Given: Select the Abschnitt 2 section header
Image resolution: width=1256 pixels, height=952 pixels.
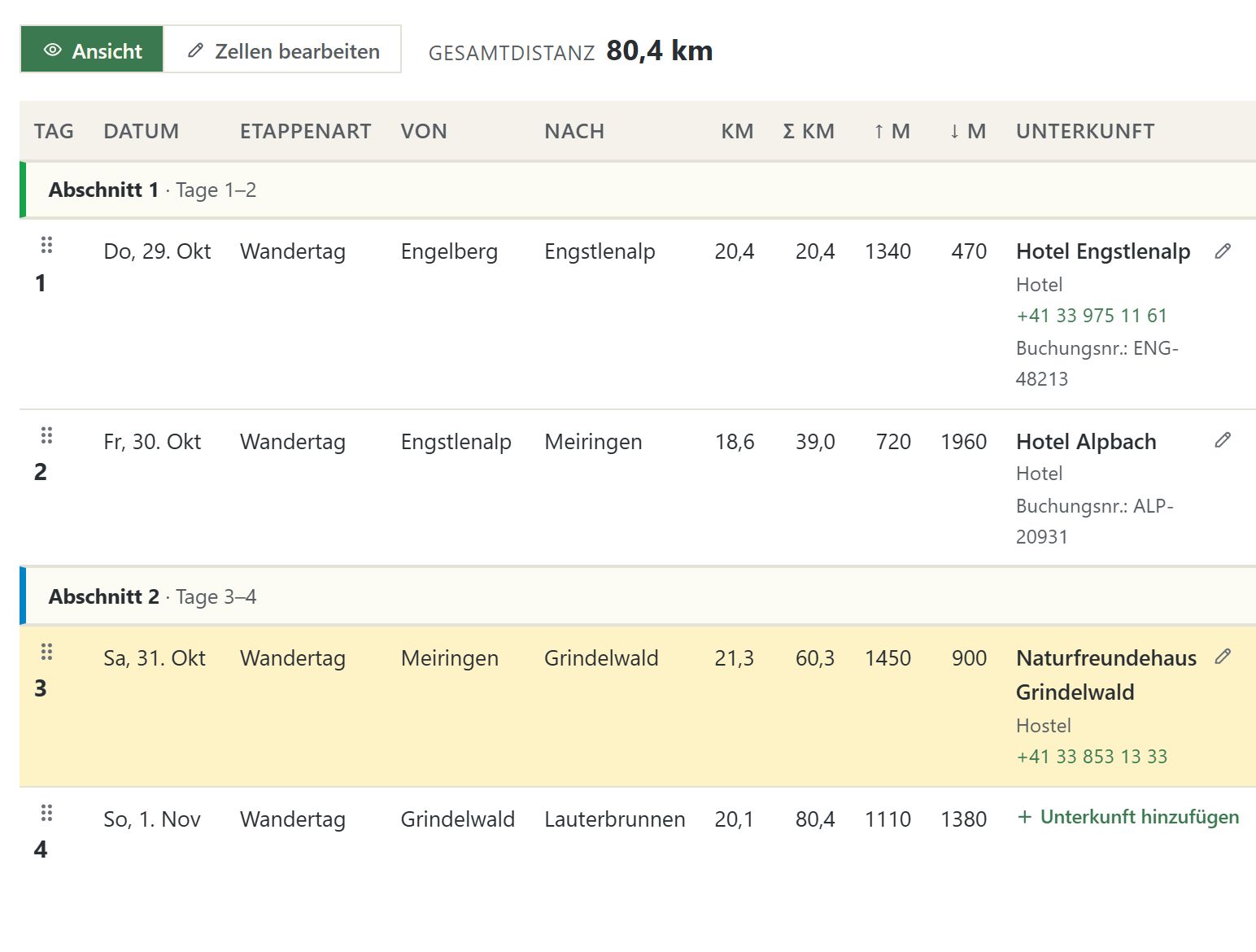Looking at the screenshot, I should pyautogui.click(x=638, y=596).
